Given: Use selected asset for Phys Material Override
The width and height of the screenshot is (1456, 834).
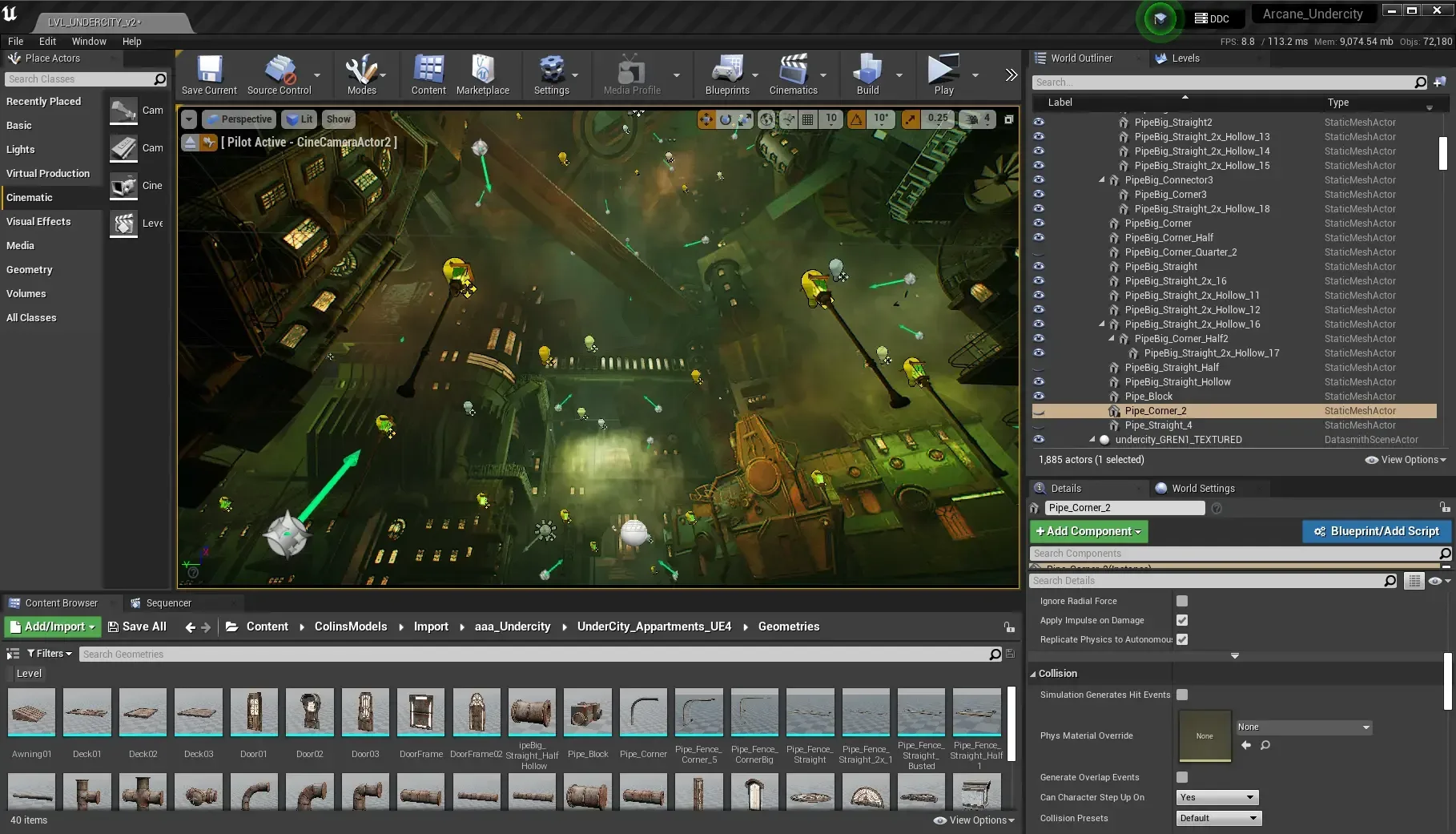Looking at the screenshot, I should [x=1246, y=745].
